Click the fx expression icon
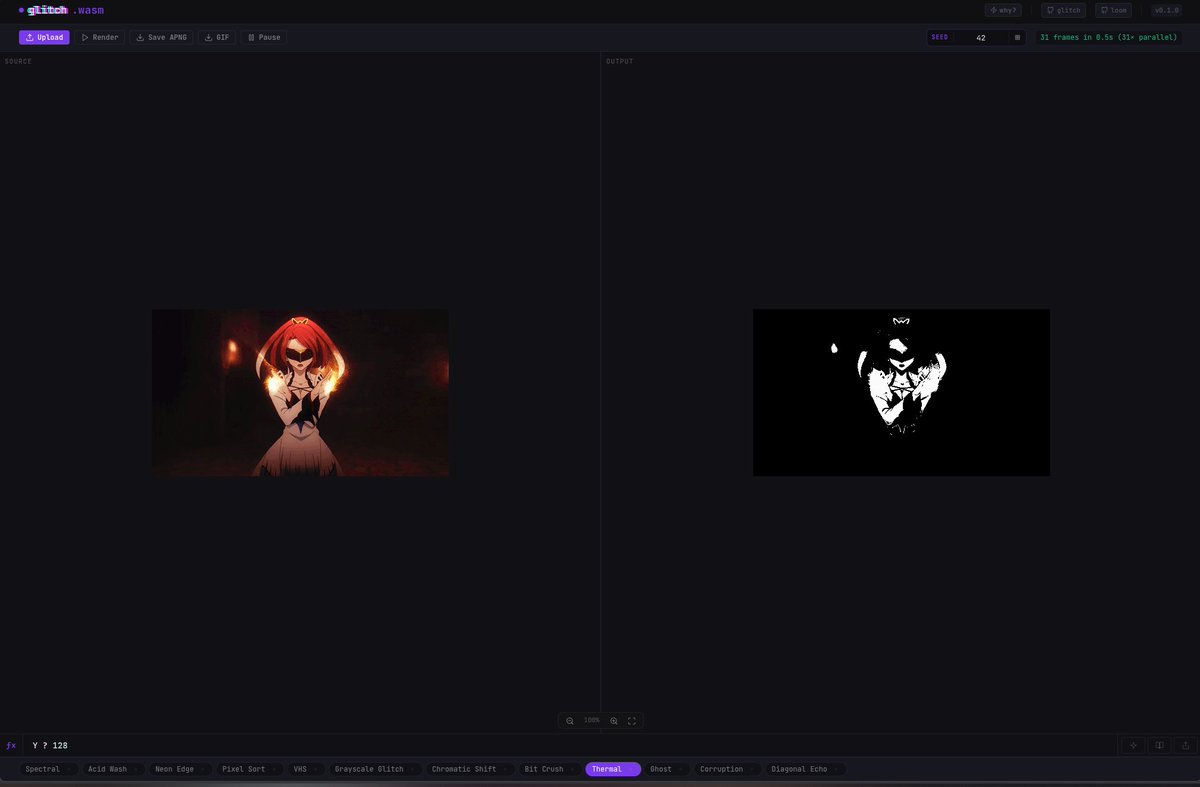 pyautogui.click(x=11, y=745)
